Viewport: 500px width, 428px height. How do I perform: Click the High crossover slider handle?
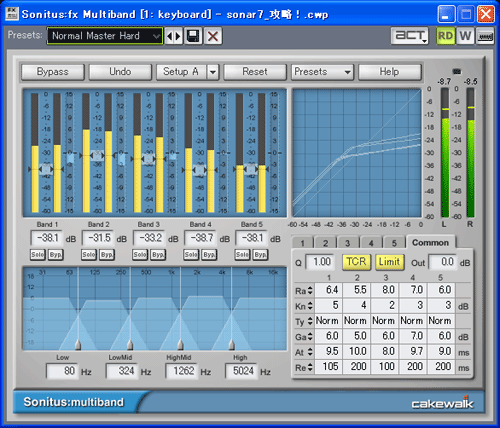coord(232,345)
